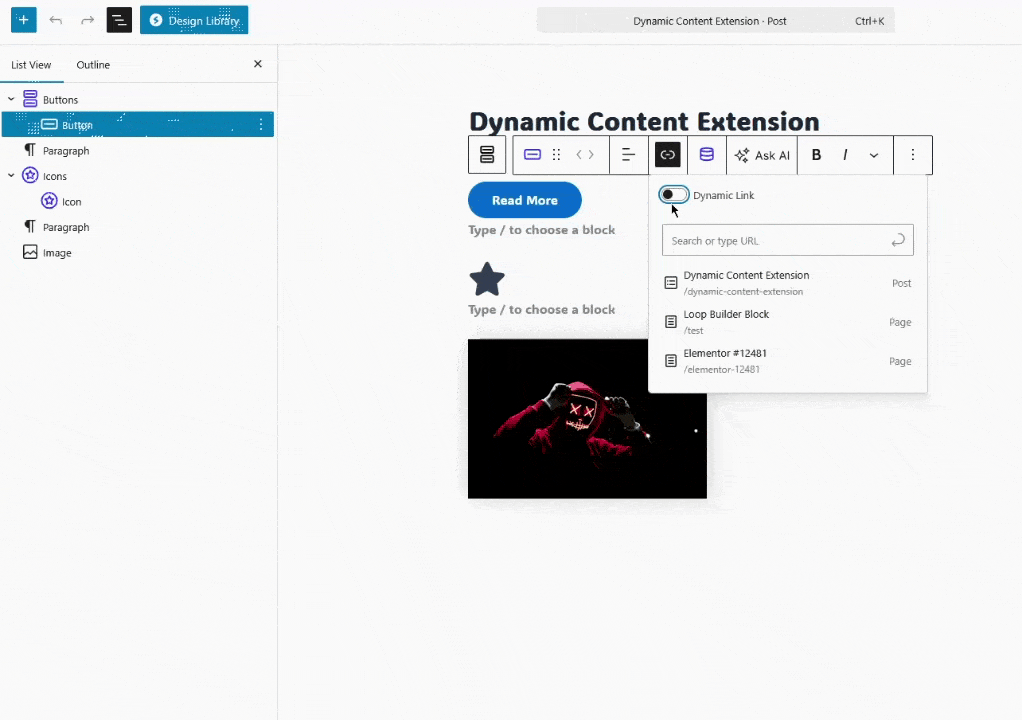The height and width of the screenshot is (720, 1022).
Task: Open the Design Library
Action: [x=194, y=20]
